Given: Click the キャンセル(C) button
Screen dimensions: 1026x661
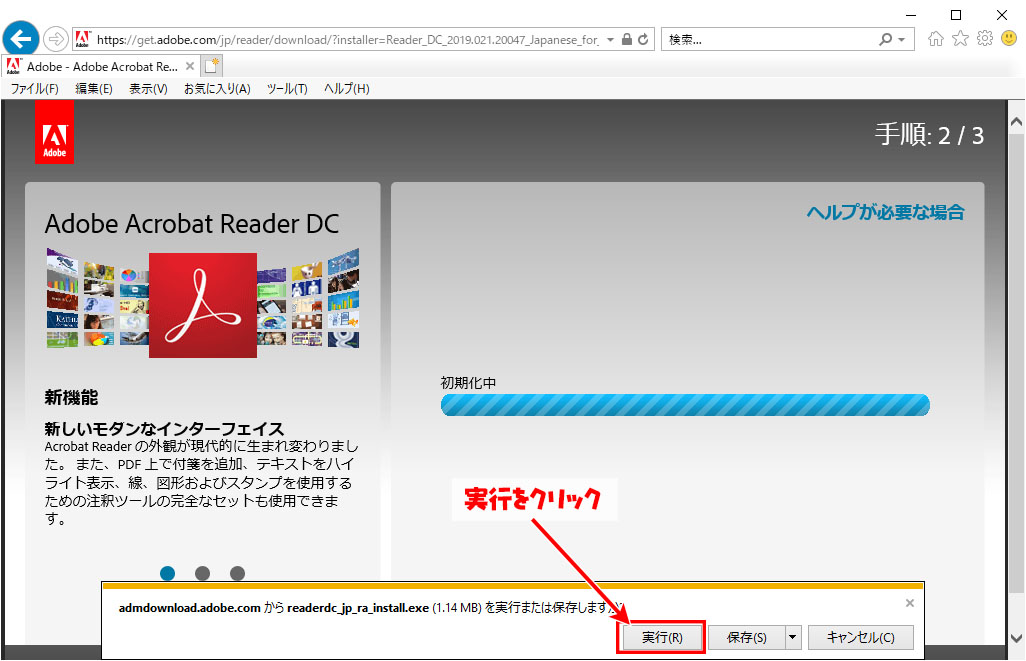Looking at the screenshot, I should coord(860,637).
